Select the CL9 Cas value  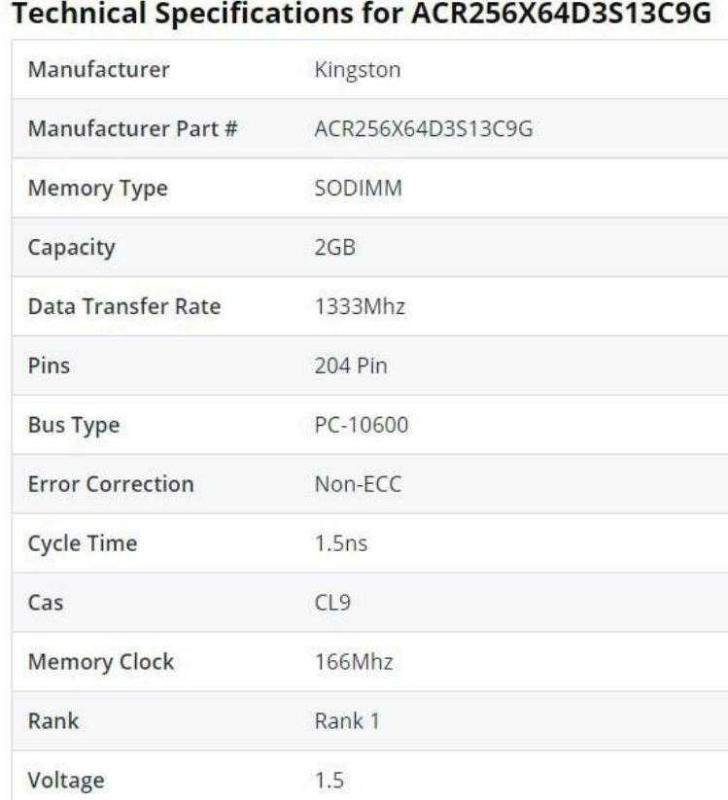click(x=332, y=604)
